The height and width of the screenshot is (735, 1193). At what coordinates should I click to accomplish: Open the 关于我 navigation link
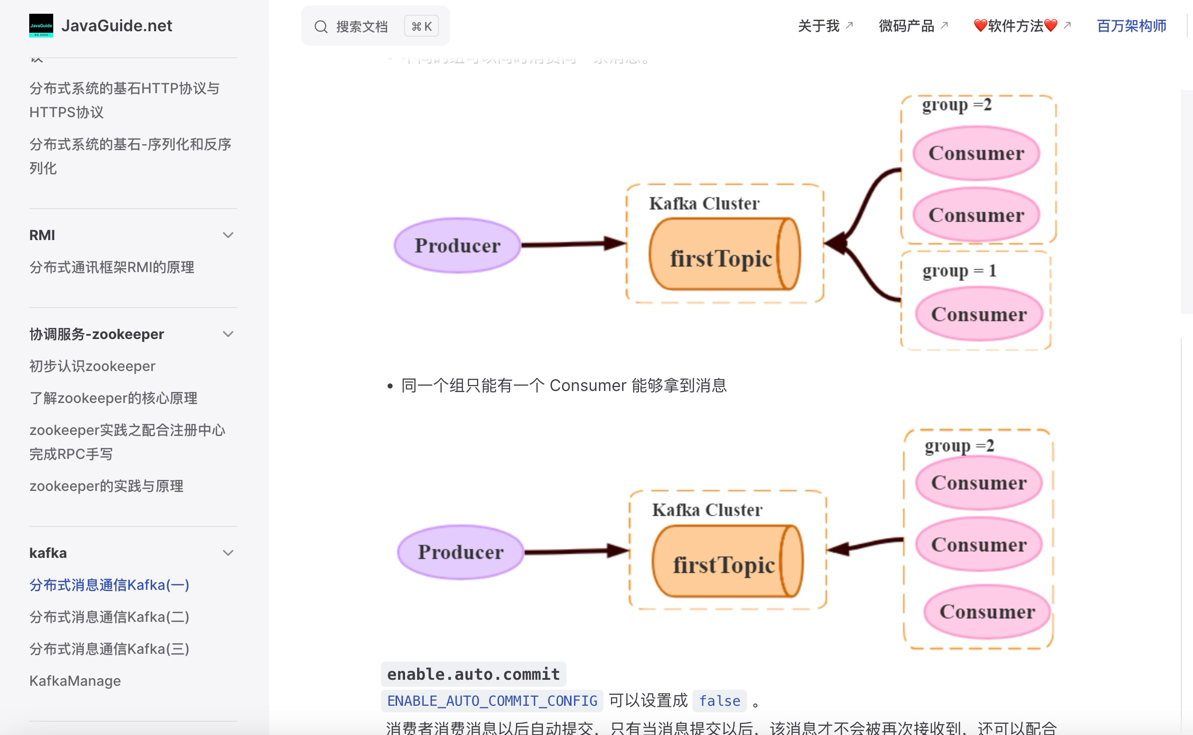[819, 26]
